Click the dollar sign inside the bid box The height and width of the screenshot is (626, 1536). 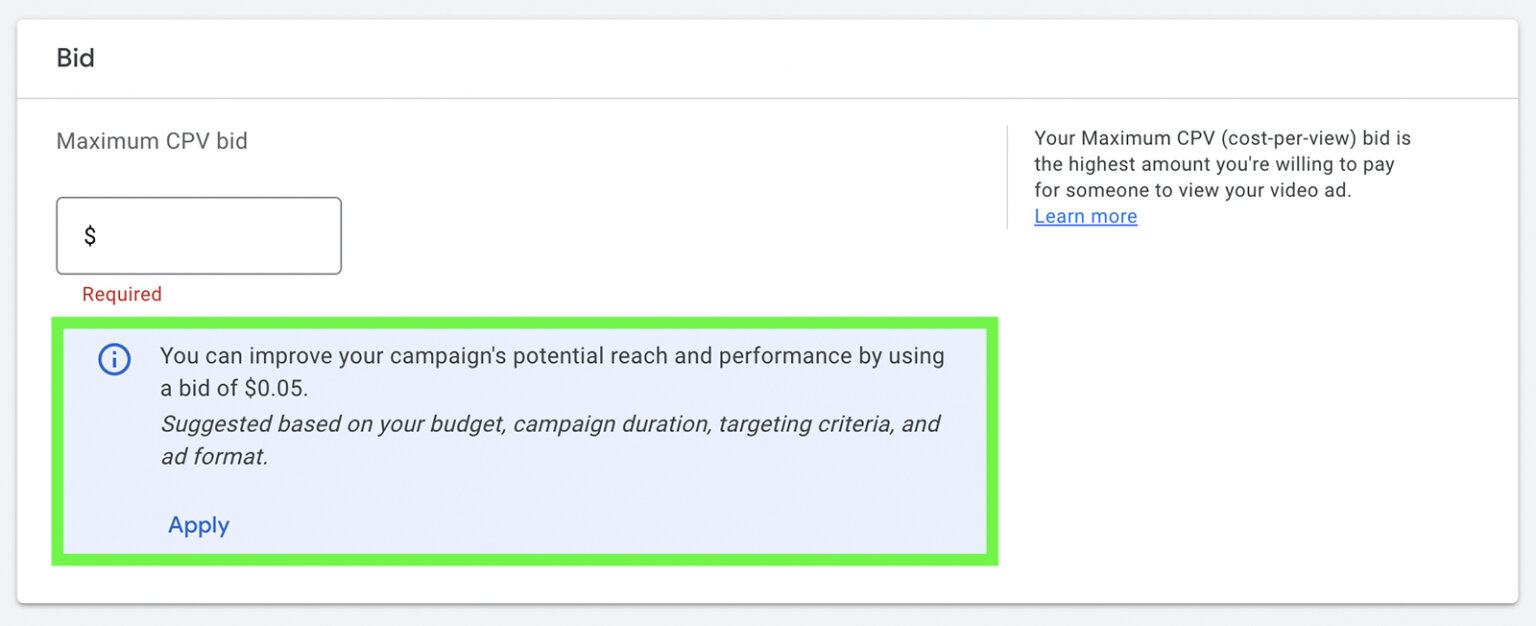coord(88,235)
